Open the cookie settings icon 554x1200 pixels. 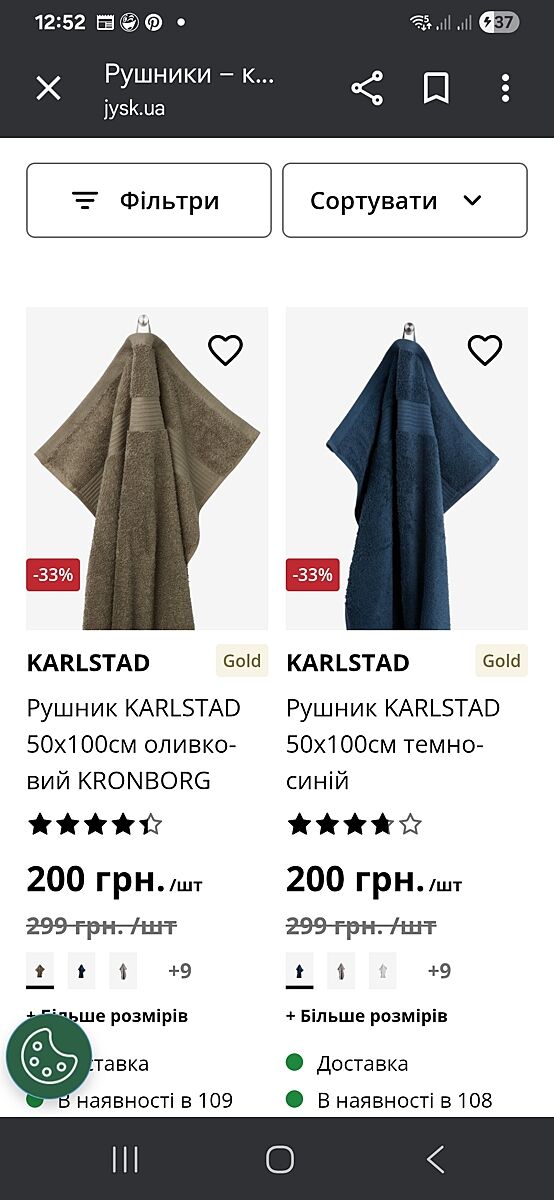[x=49, y=1057]
